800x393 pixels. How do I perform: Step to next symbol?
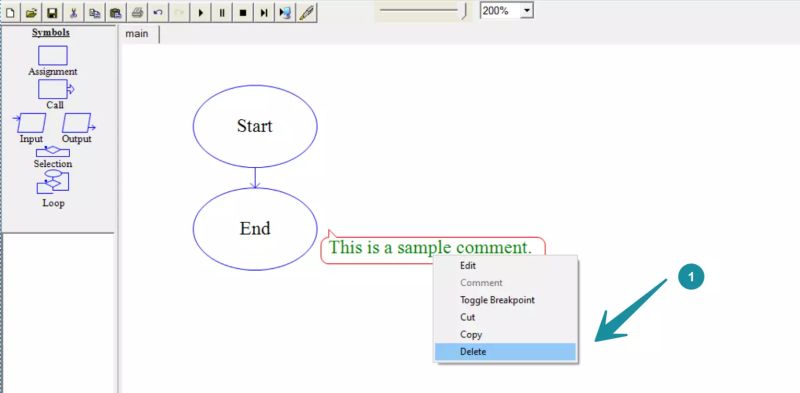pyautogui.click(x=264, y=13)
